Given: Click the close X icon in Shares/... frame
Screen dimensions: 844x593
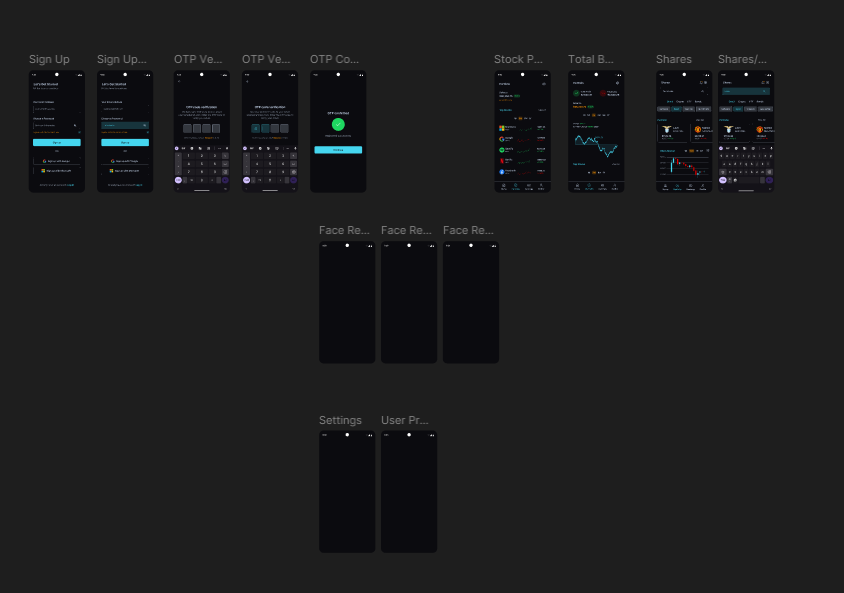Looking at the screenshot, I should [768, 82].
